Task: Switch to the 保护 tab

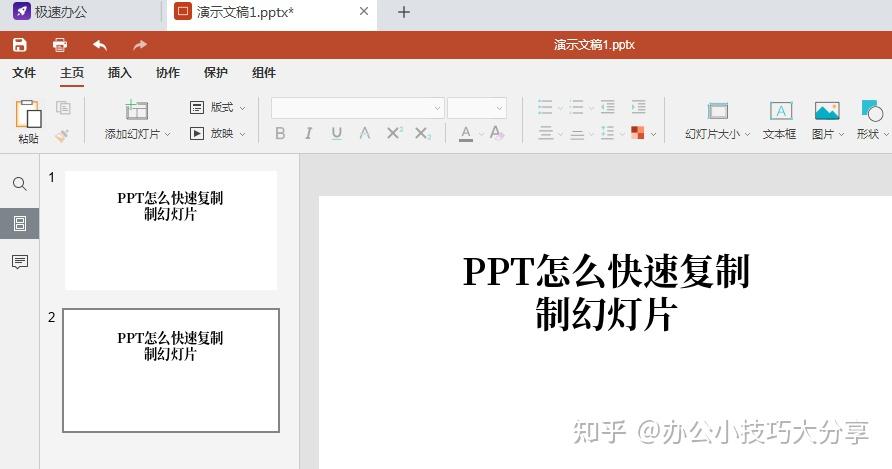Action: pos(216,73)
